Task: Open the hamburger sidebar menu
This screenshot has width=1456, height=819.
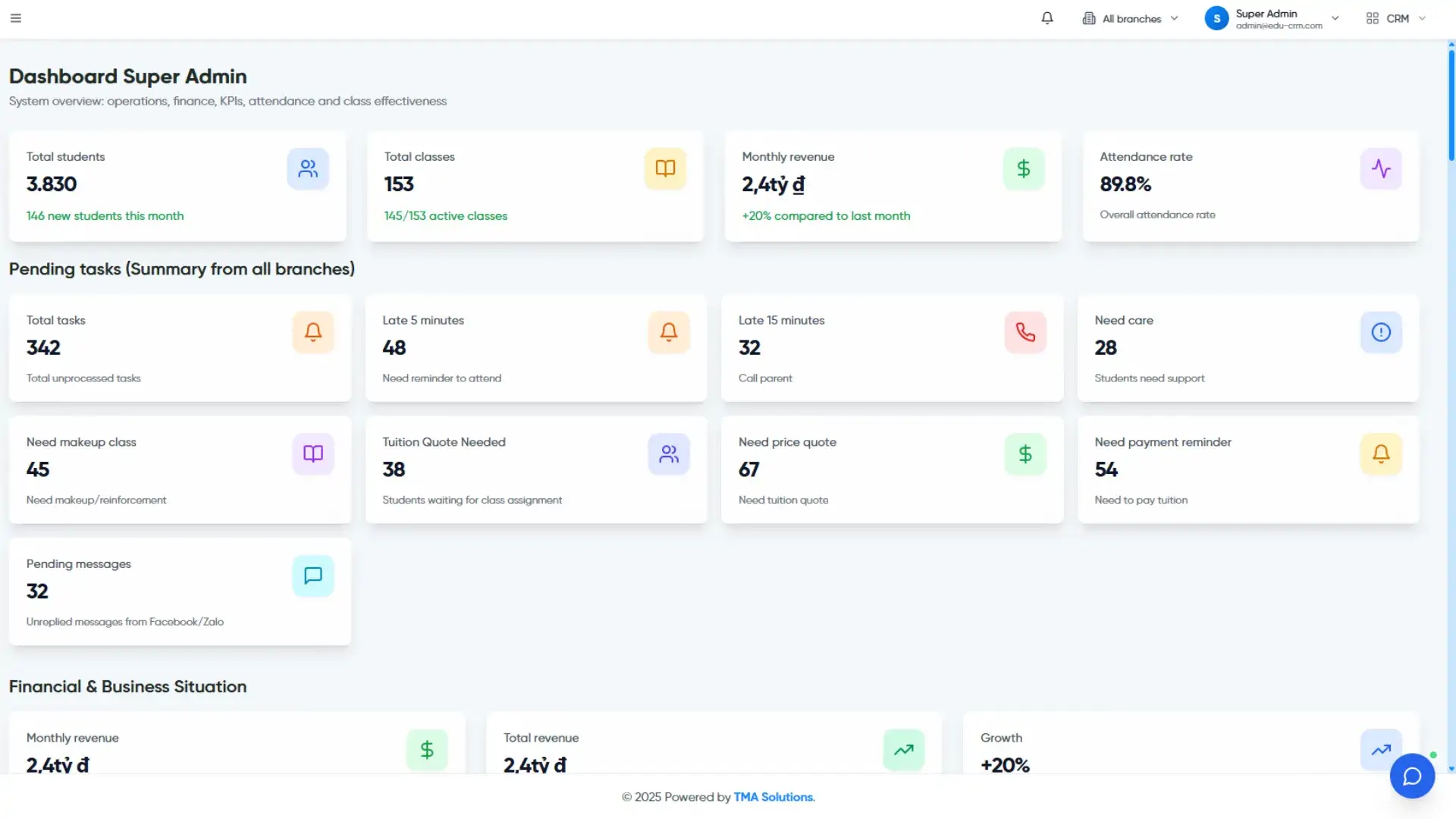Action: point(16,18)
